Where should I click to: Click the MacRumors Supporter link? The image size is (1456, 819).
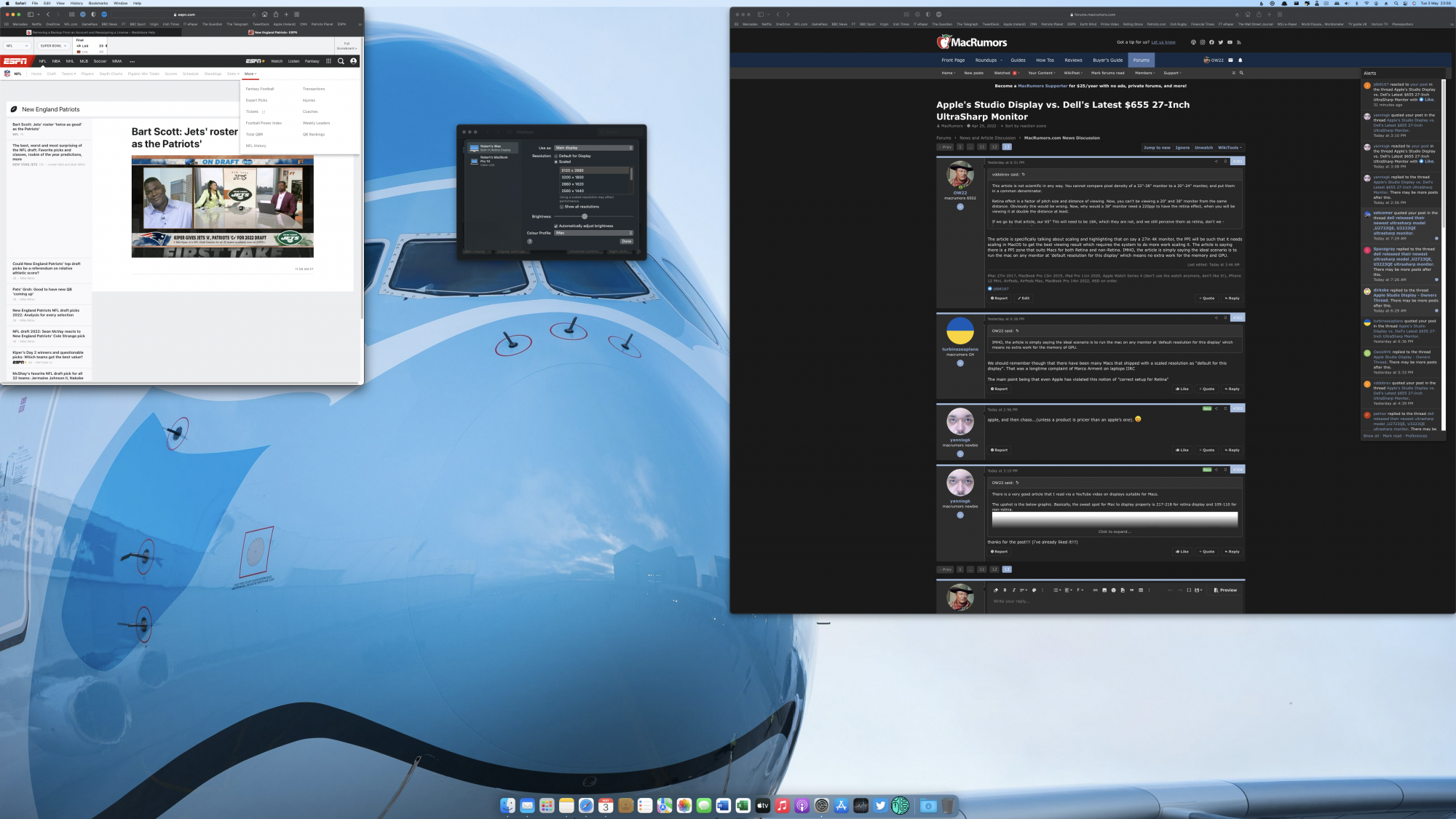point(1042,86)
